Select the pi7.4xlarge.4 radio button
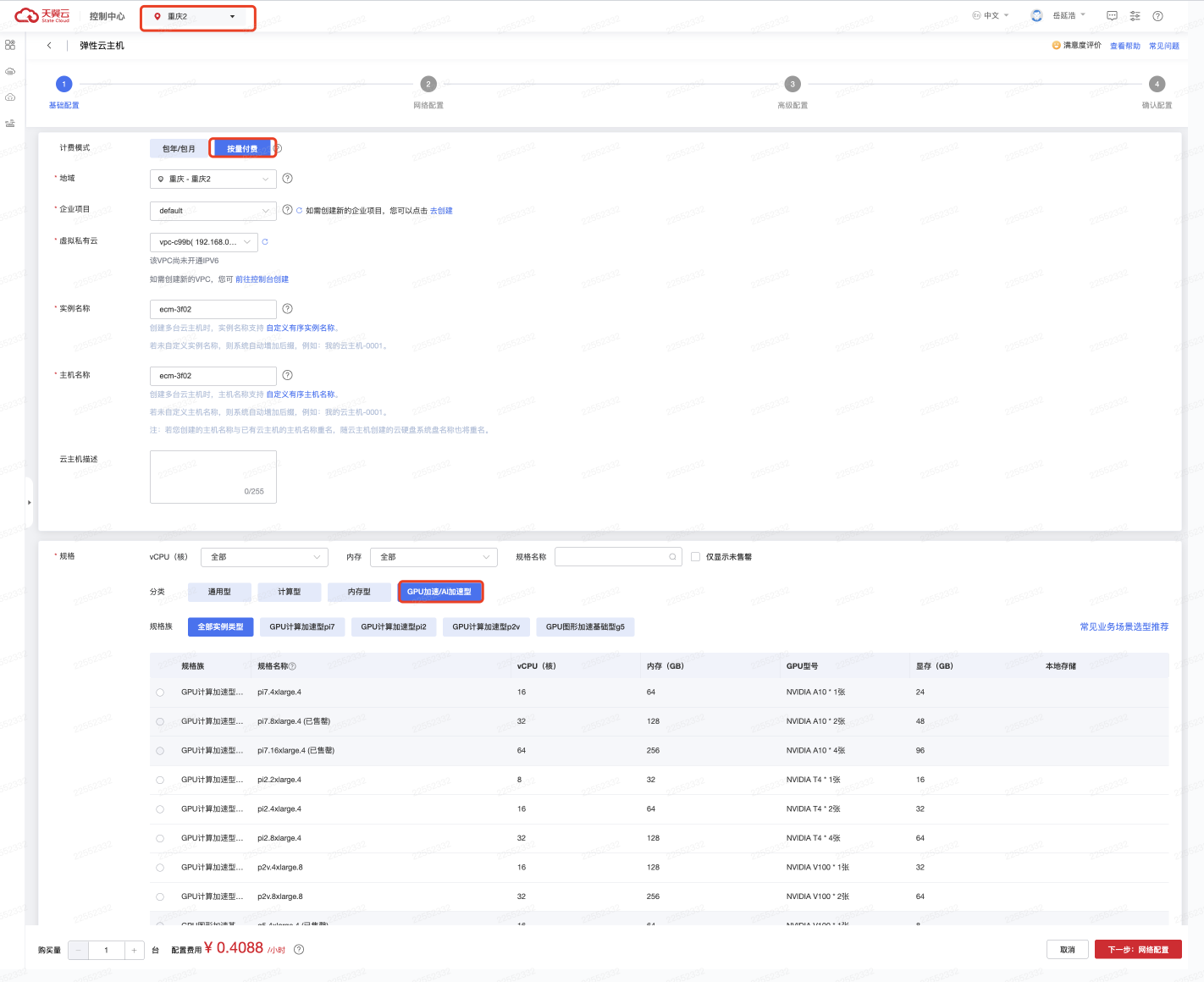Viewport: 1204px width, 982px height. pos(160,692)
